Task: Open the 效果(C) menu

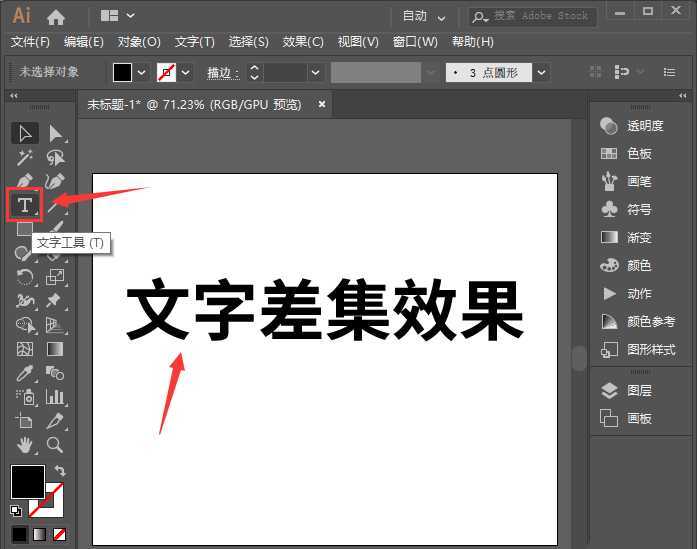Action: 303,42
